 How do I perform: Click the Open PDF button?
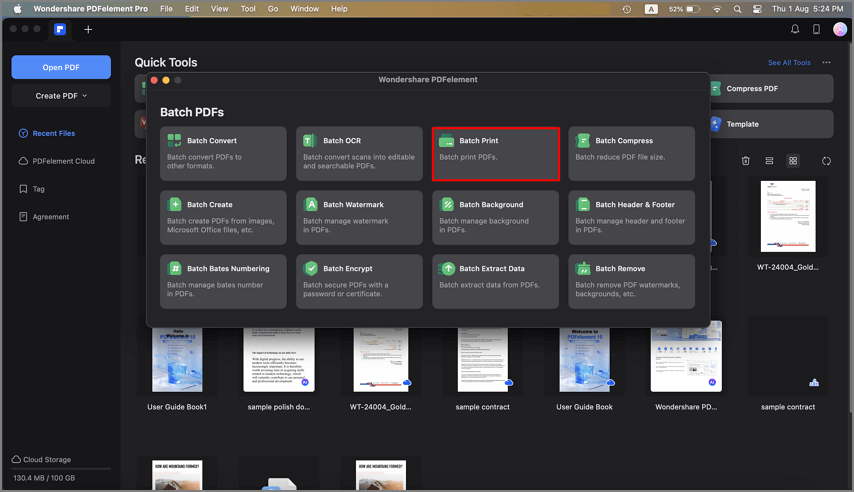coord(61,67)
